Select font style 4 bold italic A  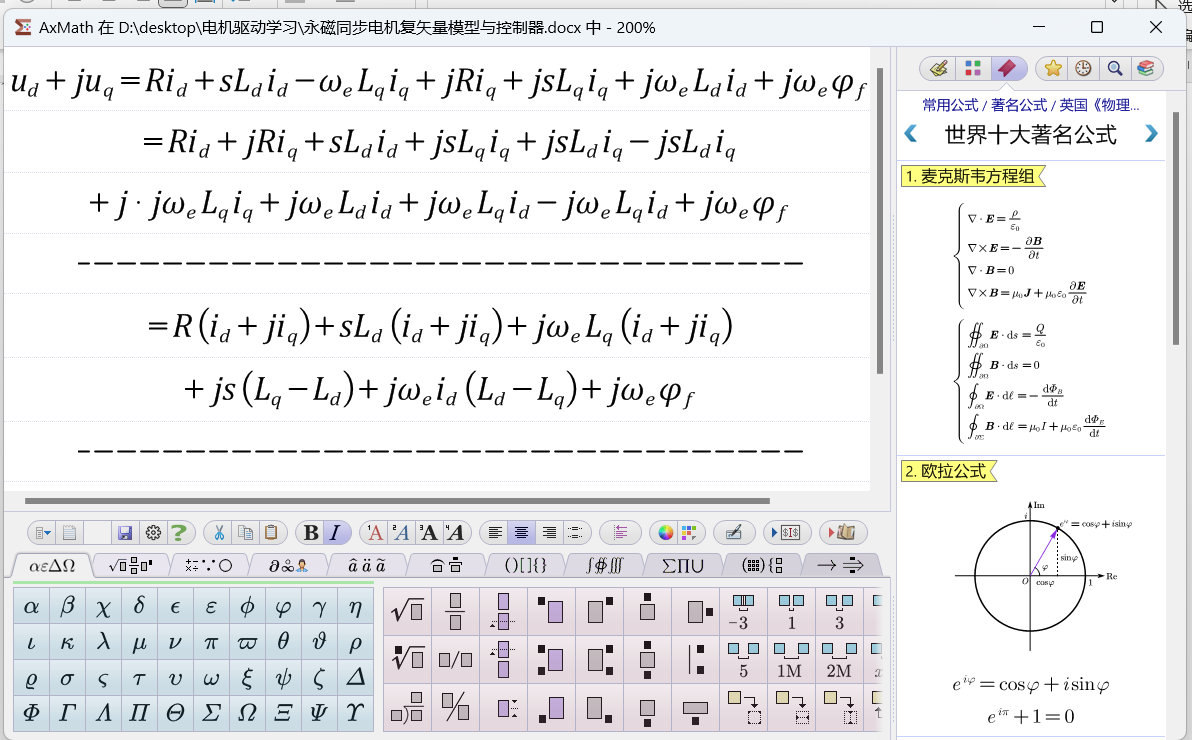point(455,533)
